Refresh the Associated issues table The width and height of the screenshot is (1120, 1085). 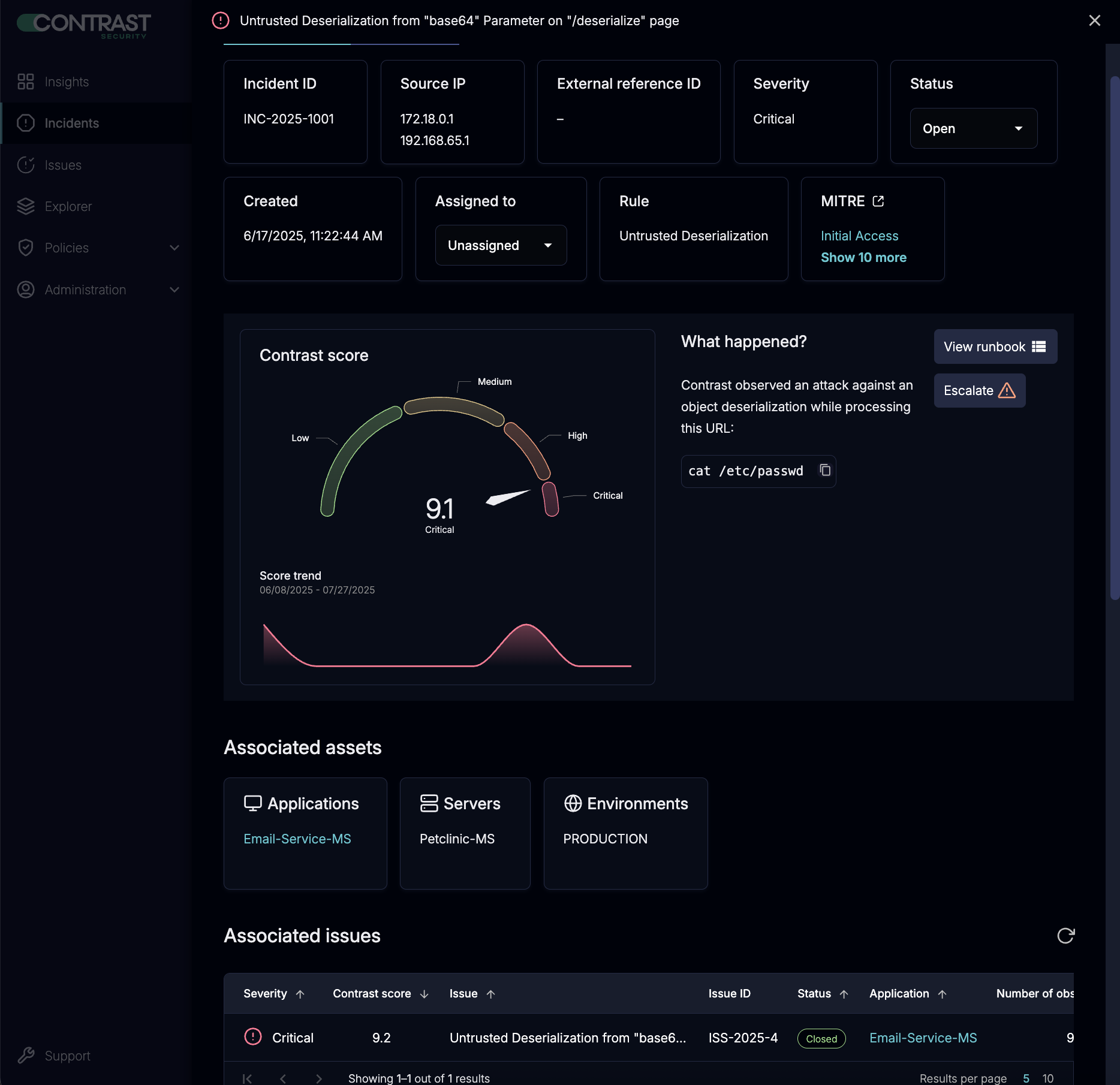[x=1065, y=936]
